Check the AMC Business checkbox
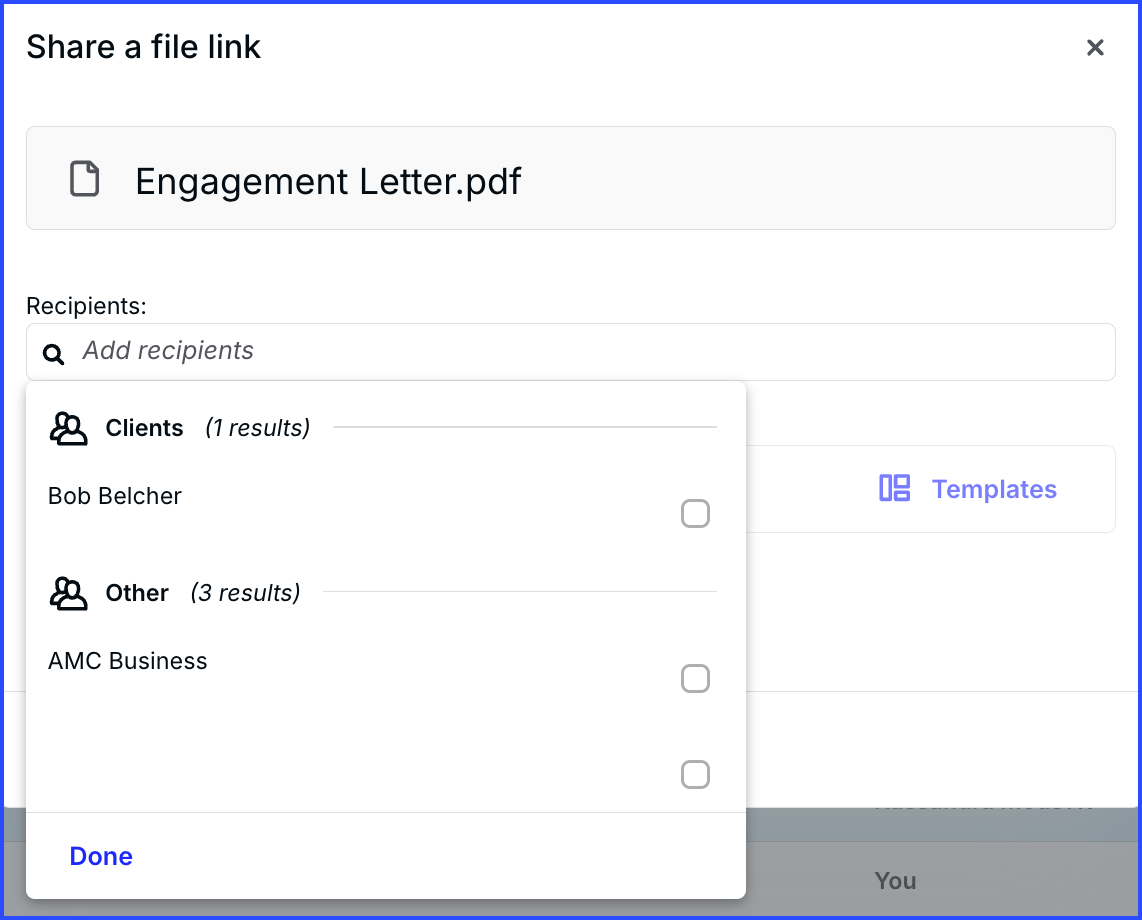 pyautogui.click(x=695, y=678)
